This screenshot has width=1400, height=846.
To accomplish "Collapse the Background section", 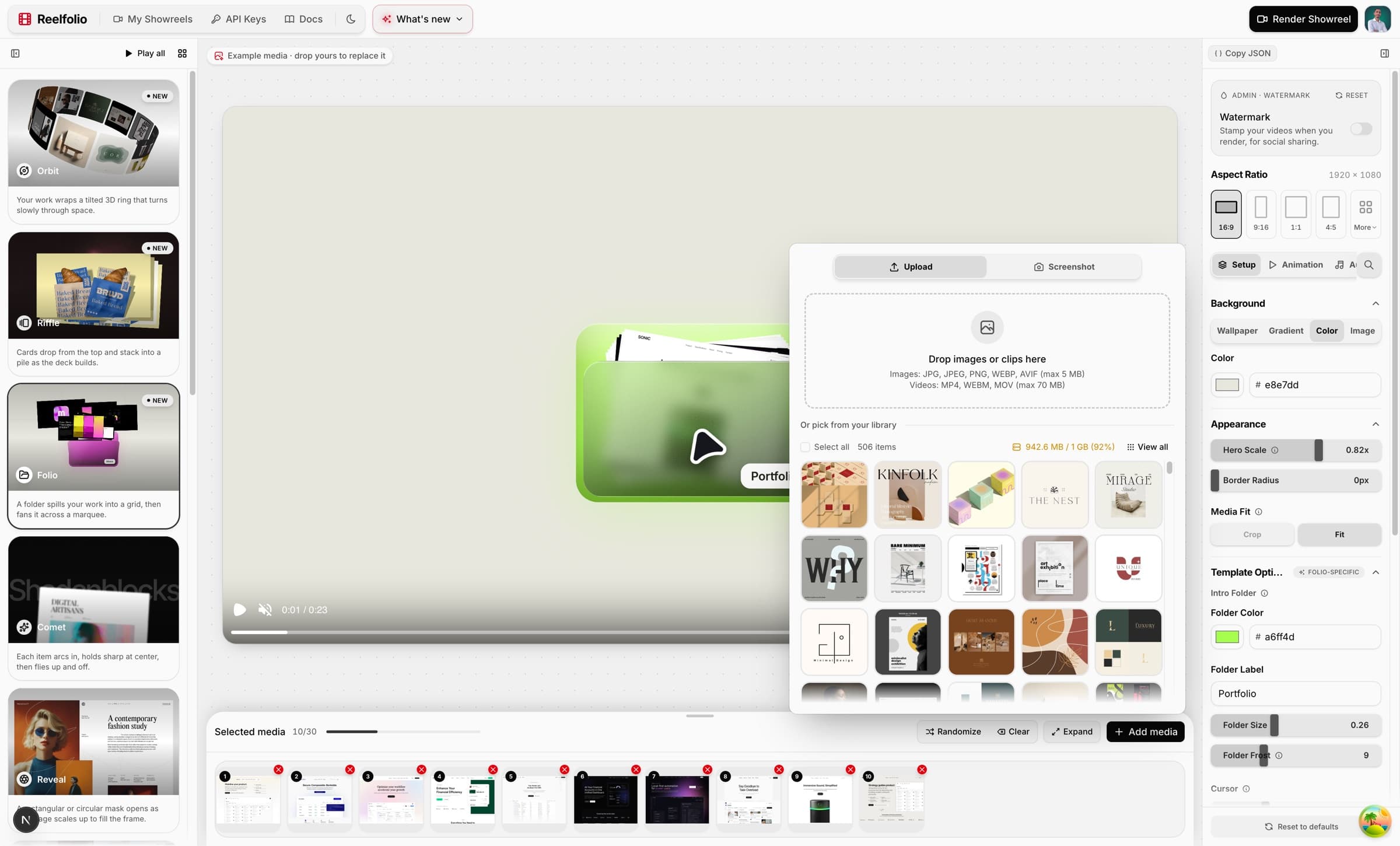I will click(1375, 303).
